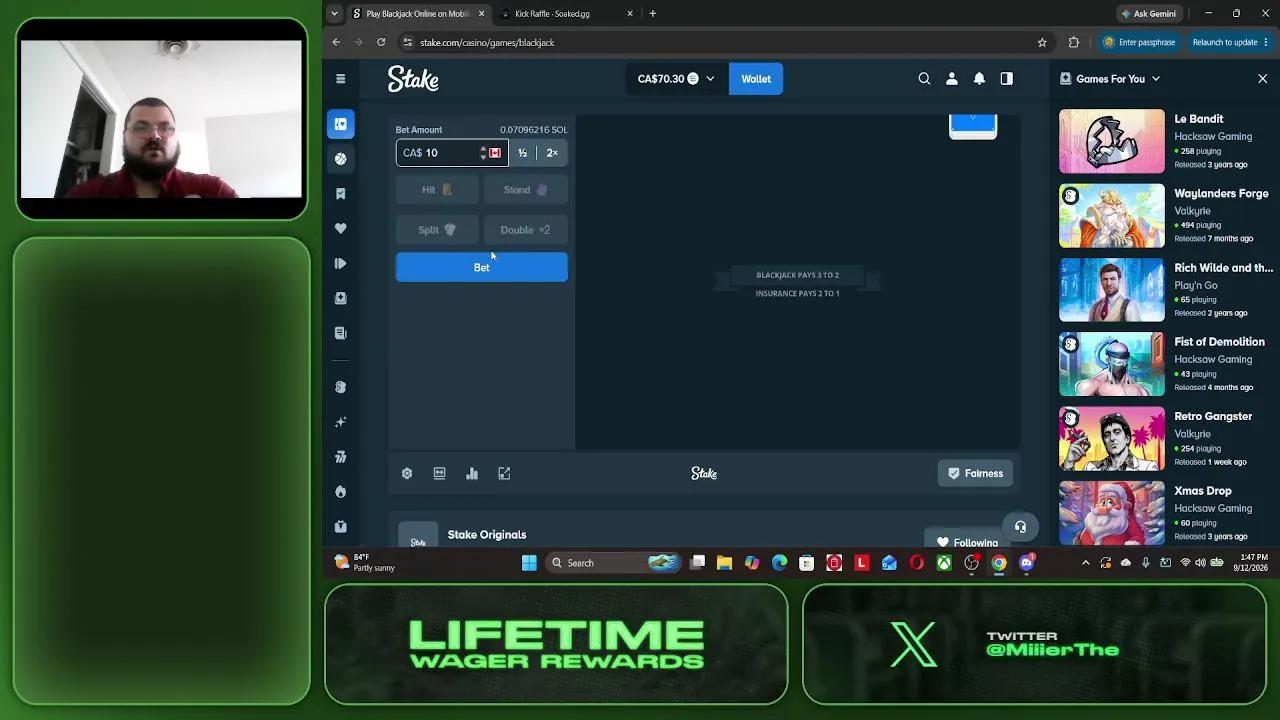Click the Stake logo in header

[x=413, y=79]
